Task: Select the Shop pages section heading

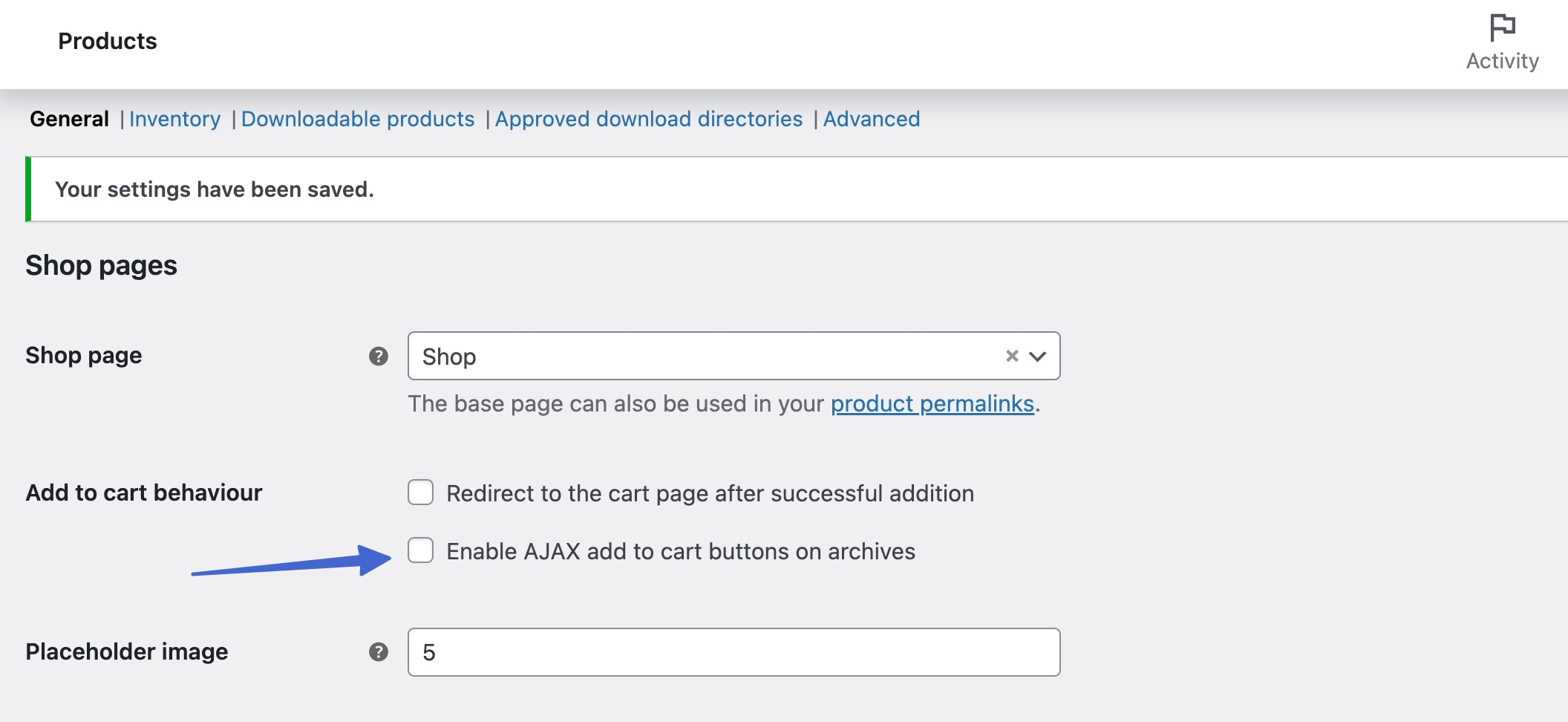Action: point(101,264)
